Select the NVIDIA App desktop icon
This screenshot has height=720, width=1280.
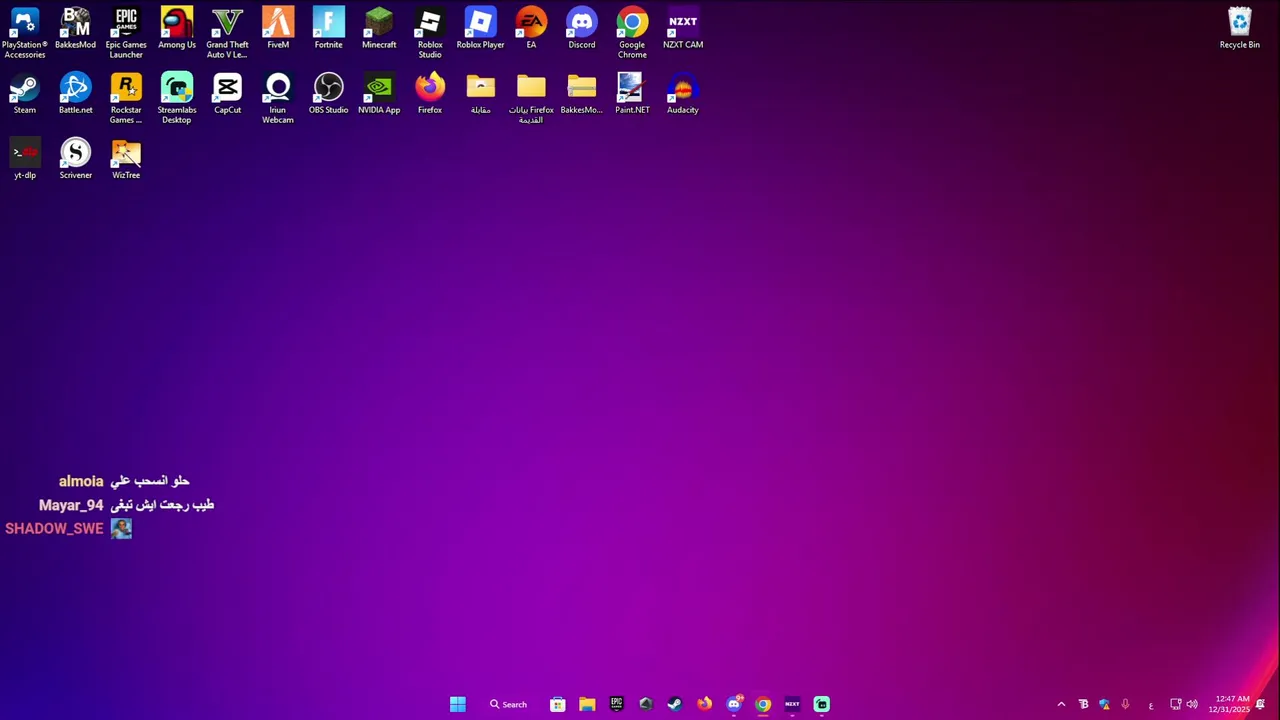pos(379,94)
